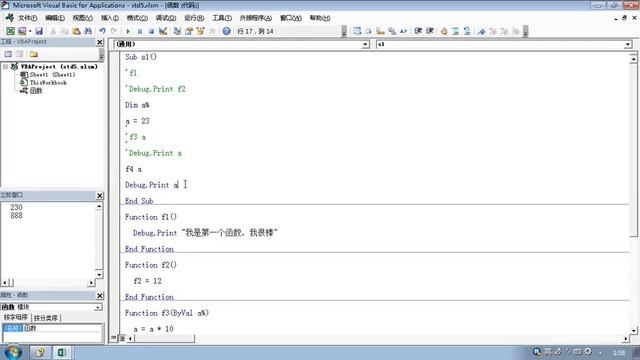Viewport: 640px width, 360px height.
Task: Open the 窗口 (Window) menu
Action: point(291,18)
